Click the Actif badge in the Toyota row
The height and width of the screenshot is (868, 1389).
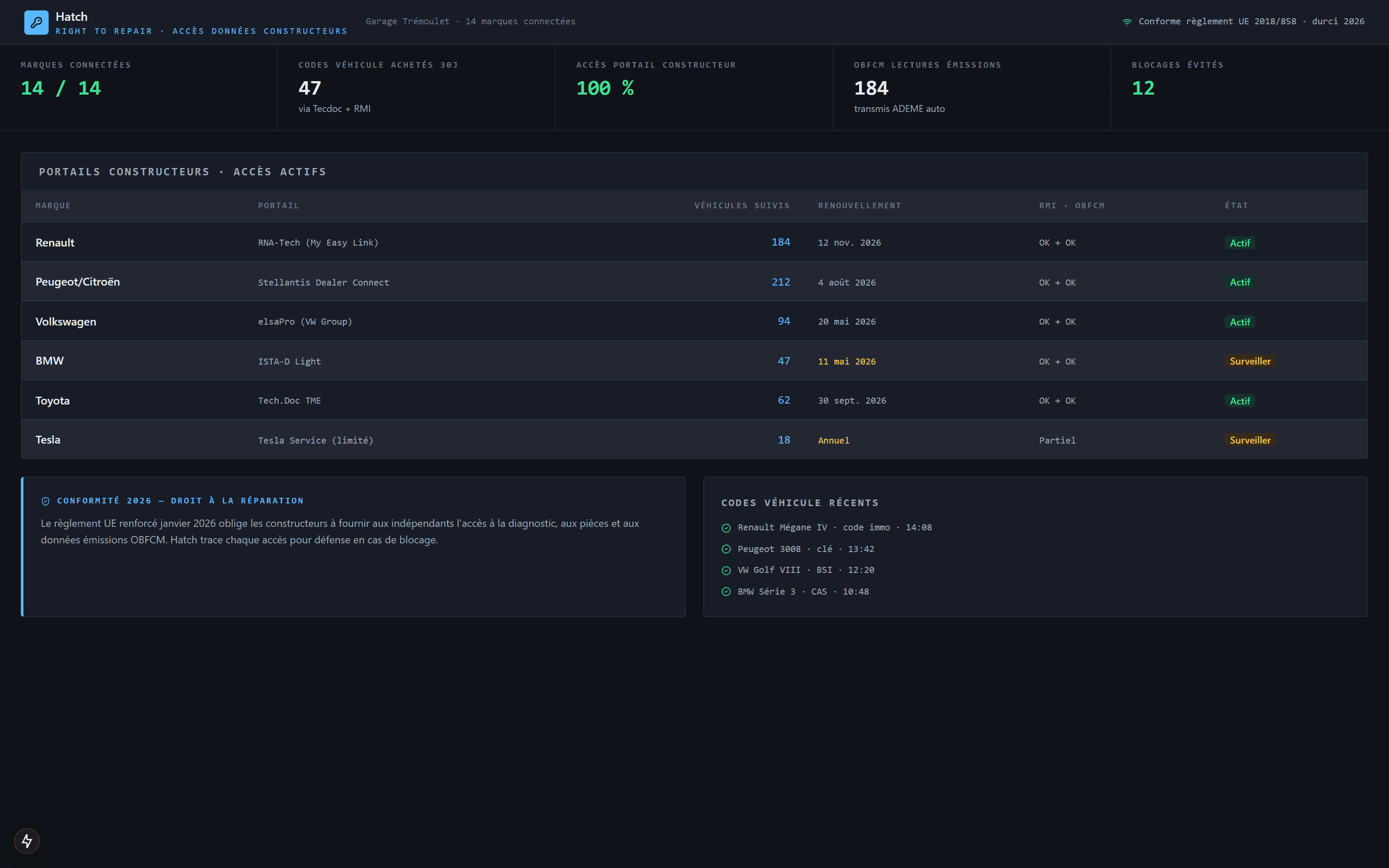tap(1240, 401)
